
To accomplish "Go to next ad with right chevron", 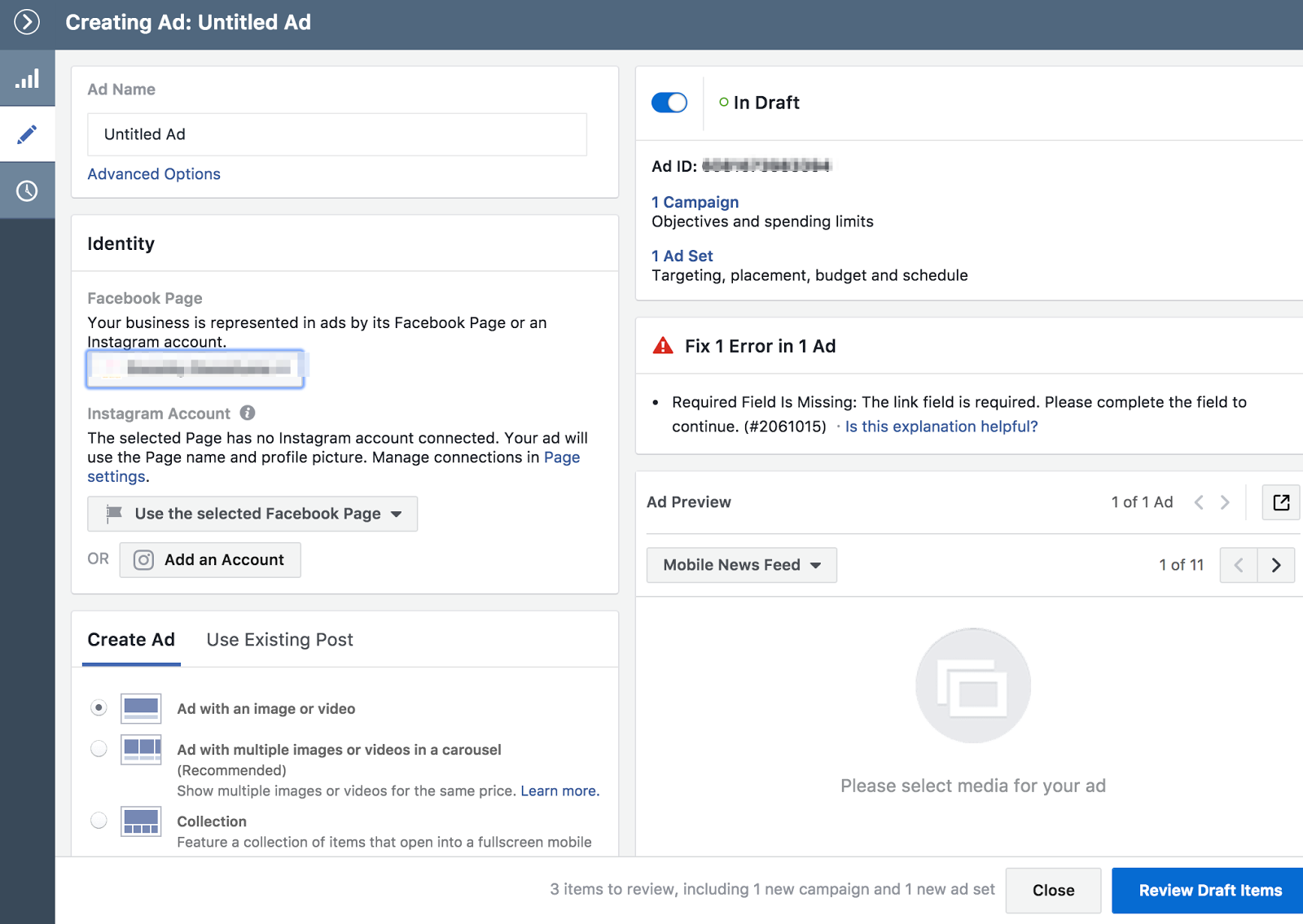I will (1225, 502).
